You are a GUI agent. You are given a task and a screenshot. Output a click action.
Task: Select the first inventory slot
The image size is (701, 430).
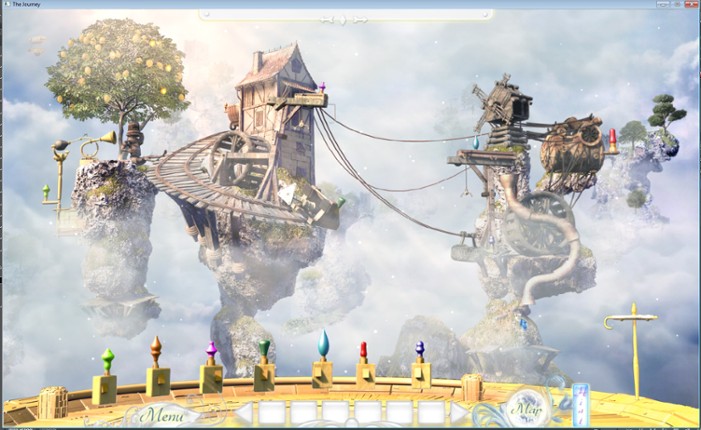pos(271,412)
